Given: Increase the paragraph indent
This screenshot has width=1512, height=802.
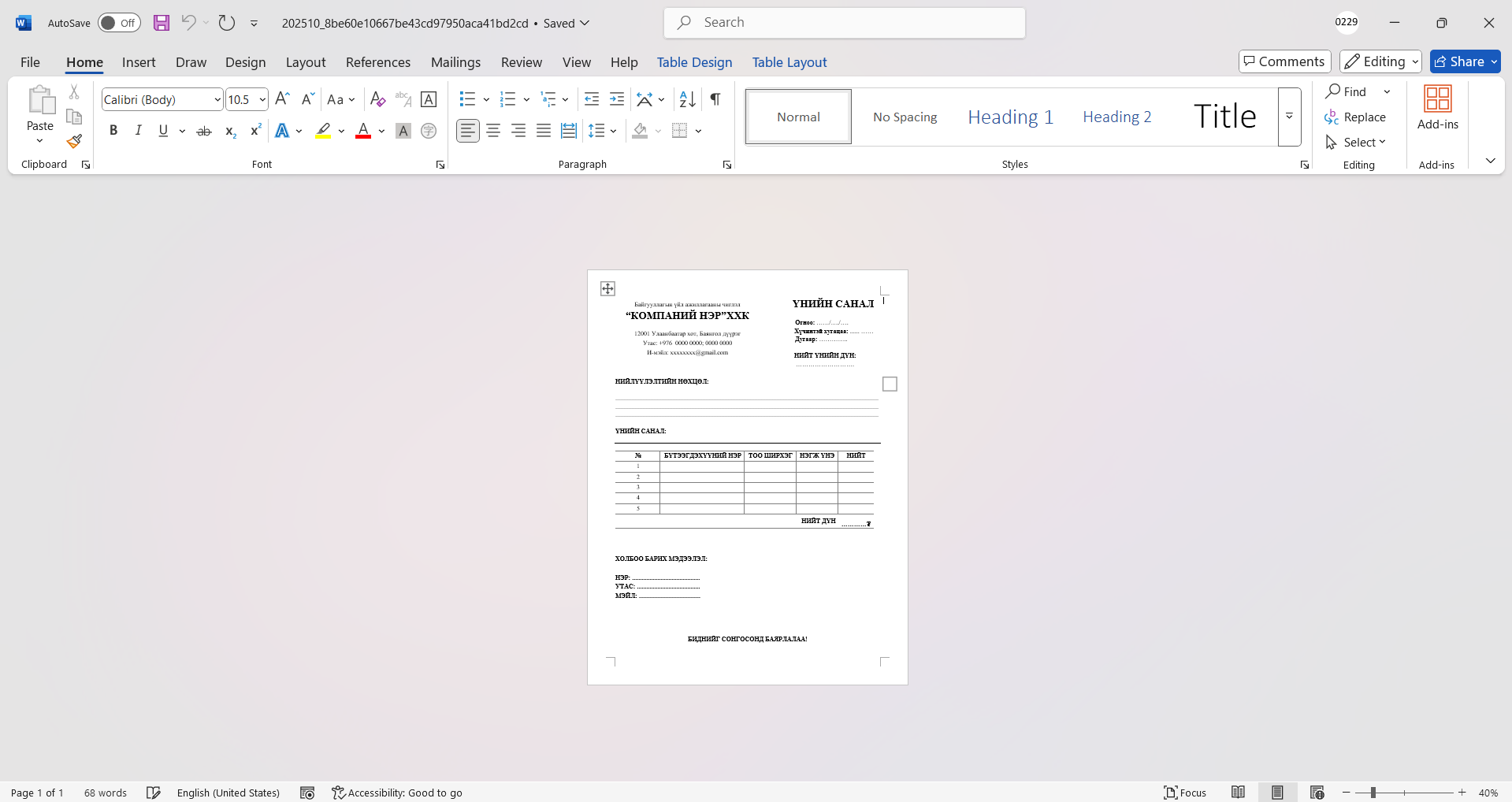Looking at the screenshot, I should 617,99.
